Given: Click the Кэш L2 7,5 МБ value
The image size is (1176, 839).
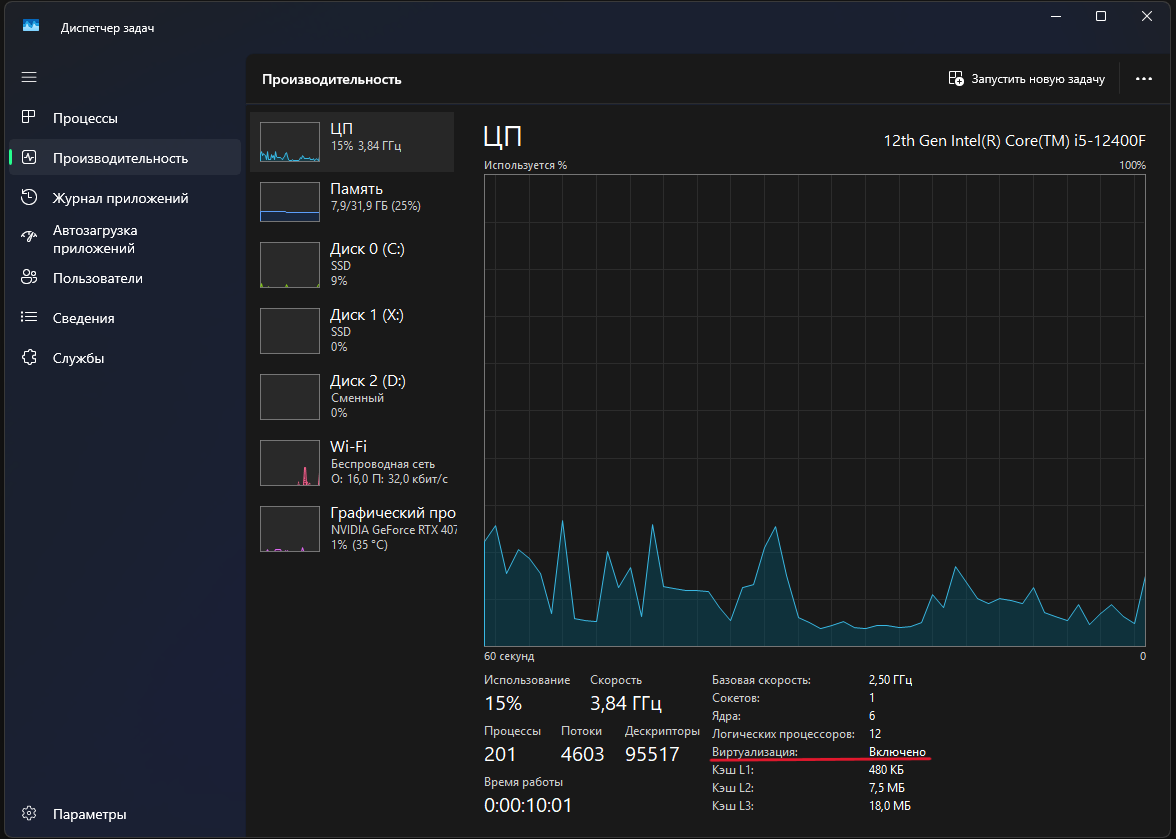Looking at the screenshot, I should (886, 788).
